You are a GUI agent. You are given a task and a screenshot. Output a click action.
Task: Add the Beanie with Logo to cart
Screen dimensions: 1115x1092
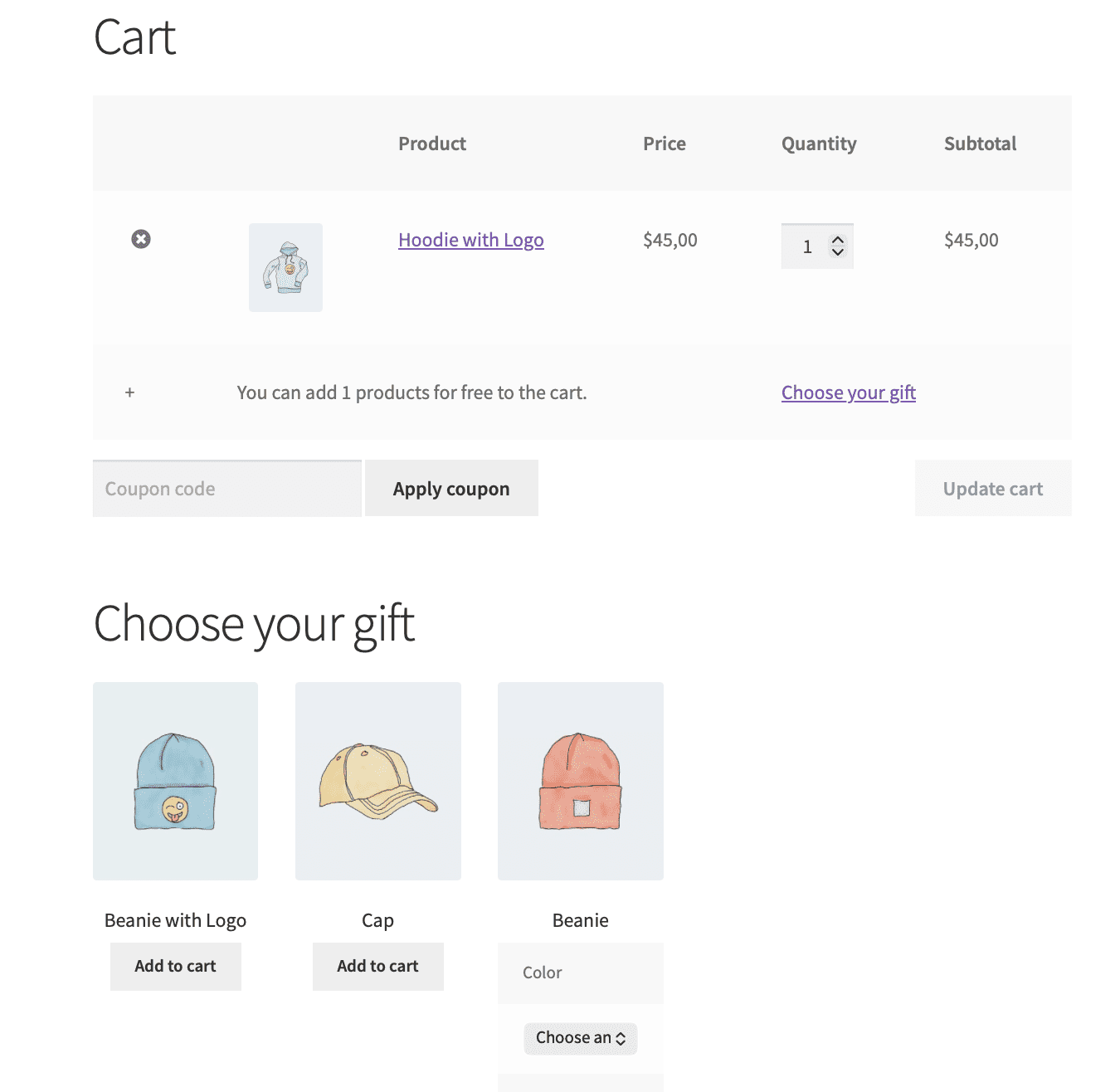click(x=175, y=966)
